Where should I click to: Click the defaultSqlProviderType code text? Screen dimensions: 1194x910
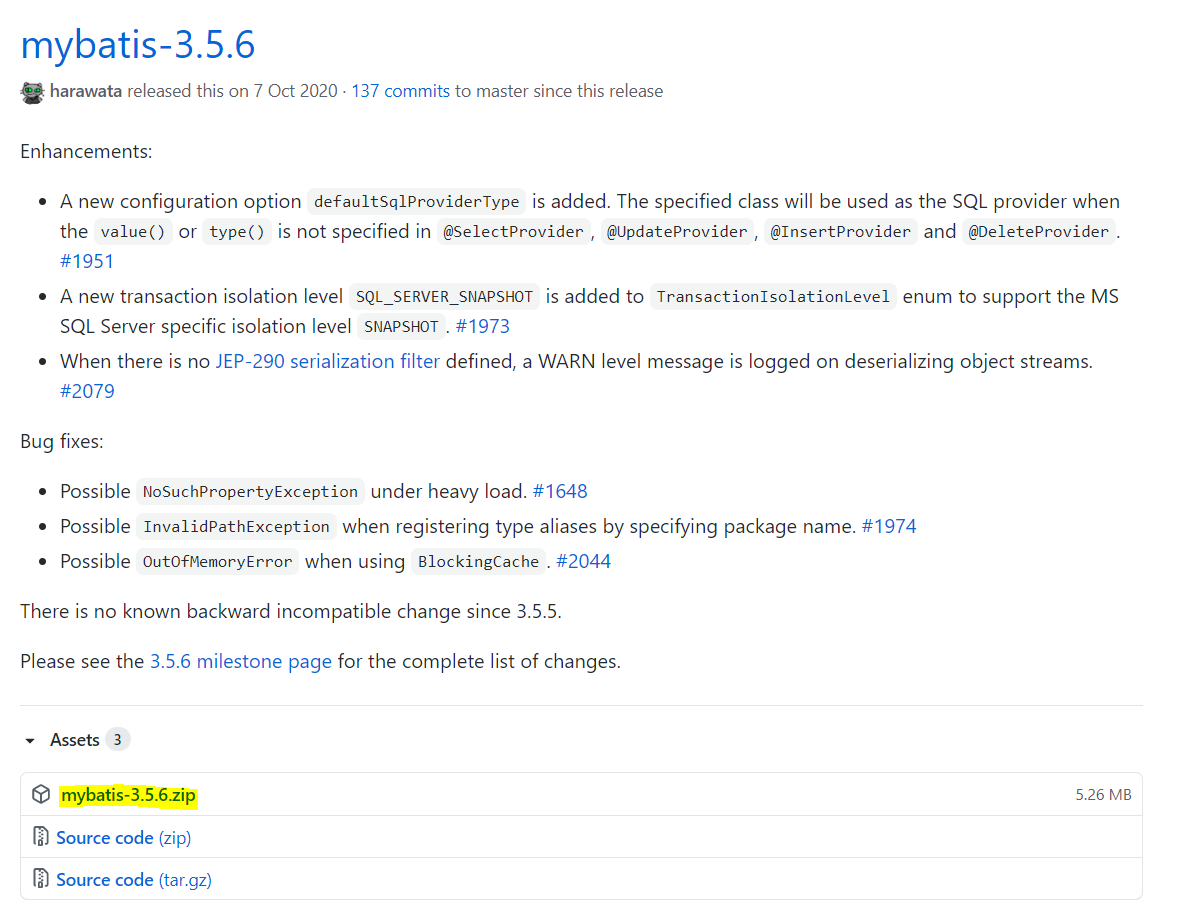417,202
